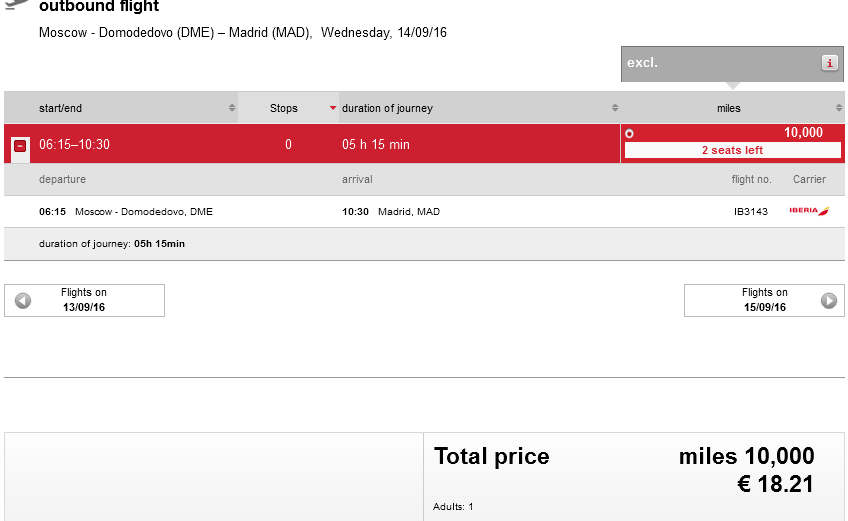Click the route text Moscow - Domodedovo (DME) – Madrid
This screenshot has height=521, width=848.
click(176, 32)
